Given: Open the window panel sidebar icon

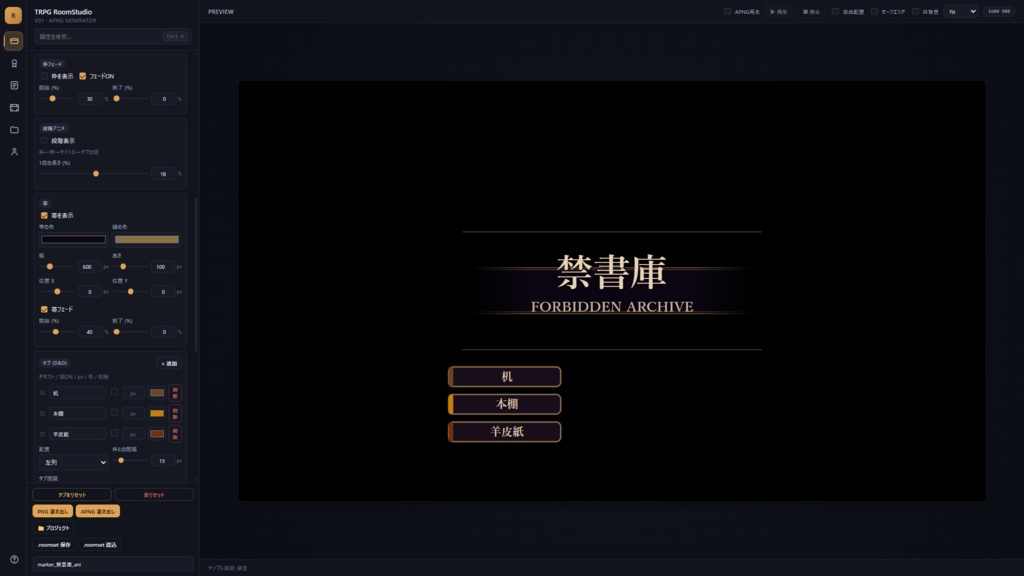Looking at the screenshot, I should [14, 108].
